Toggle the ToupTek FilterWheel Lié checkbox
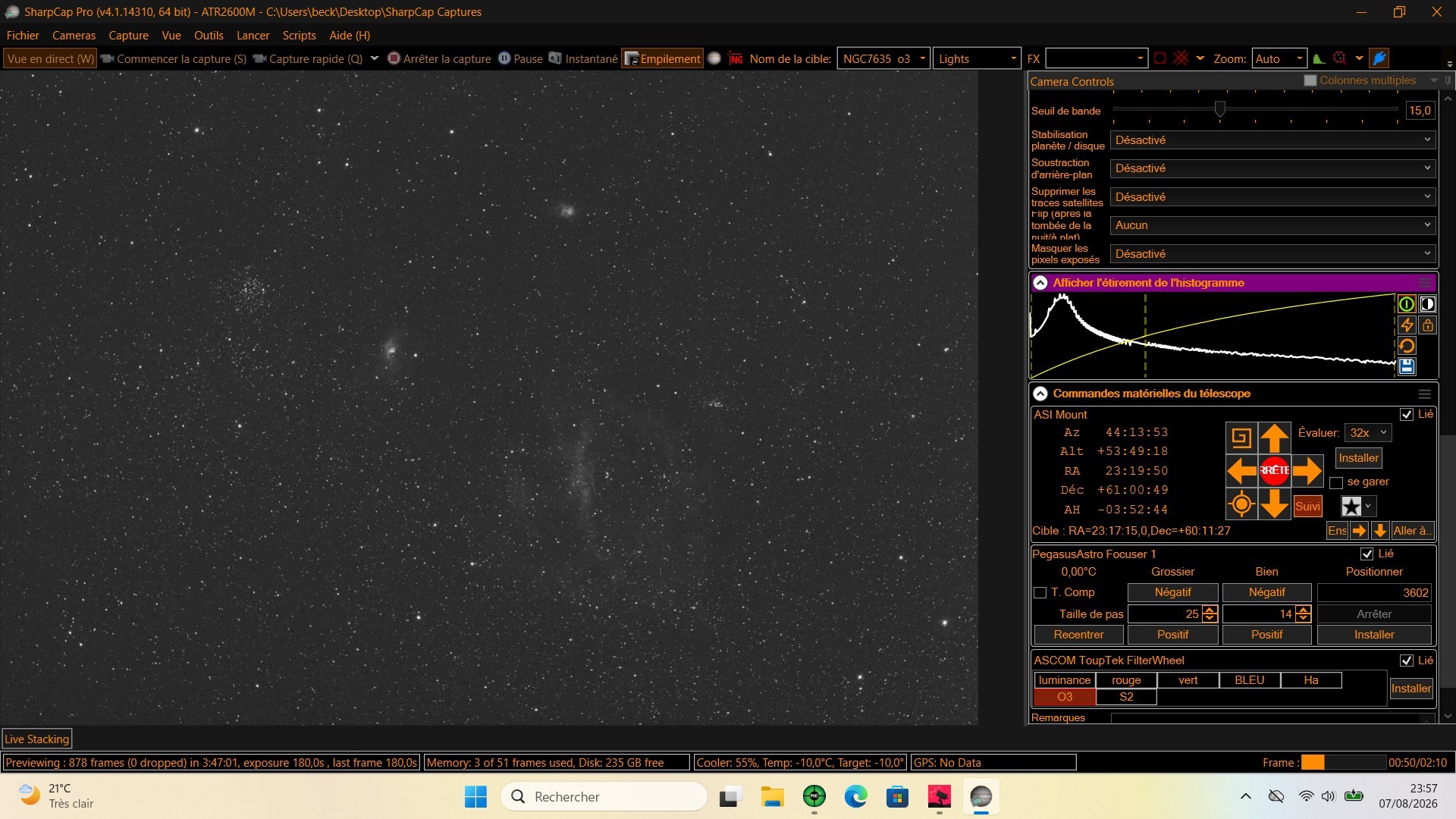The image size is (1456, 819). coord(1407,661)
